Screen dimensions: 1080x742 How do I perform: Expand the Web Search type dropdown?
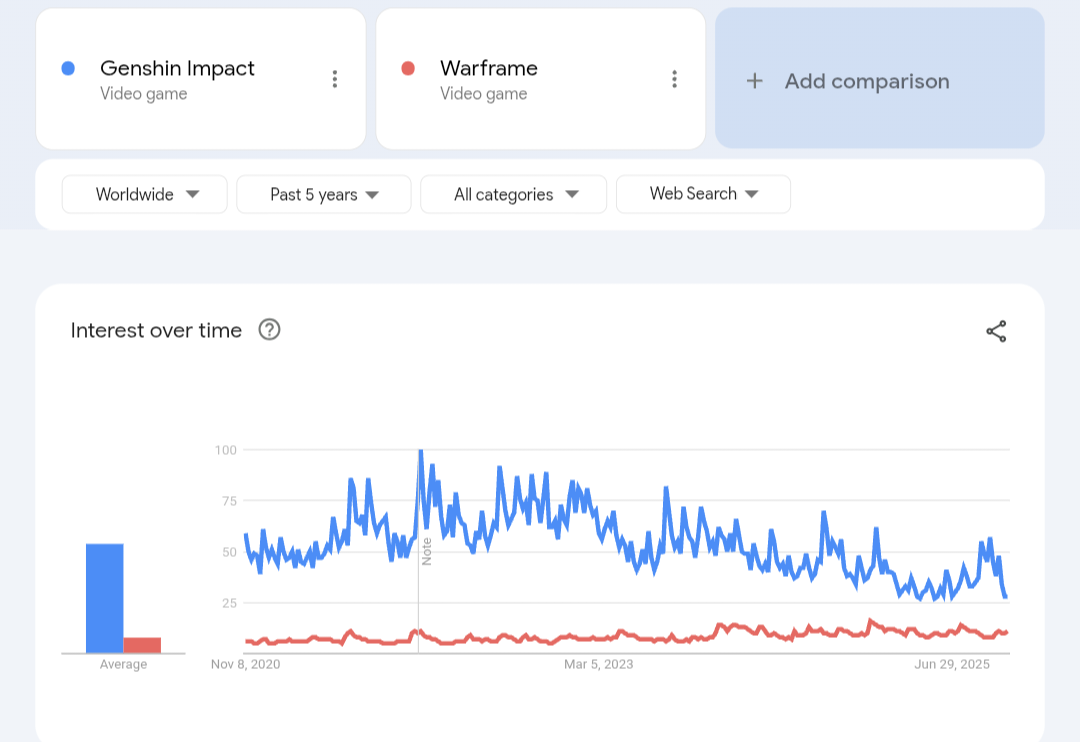tap(703, 194)
